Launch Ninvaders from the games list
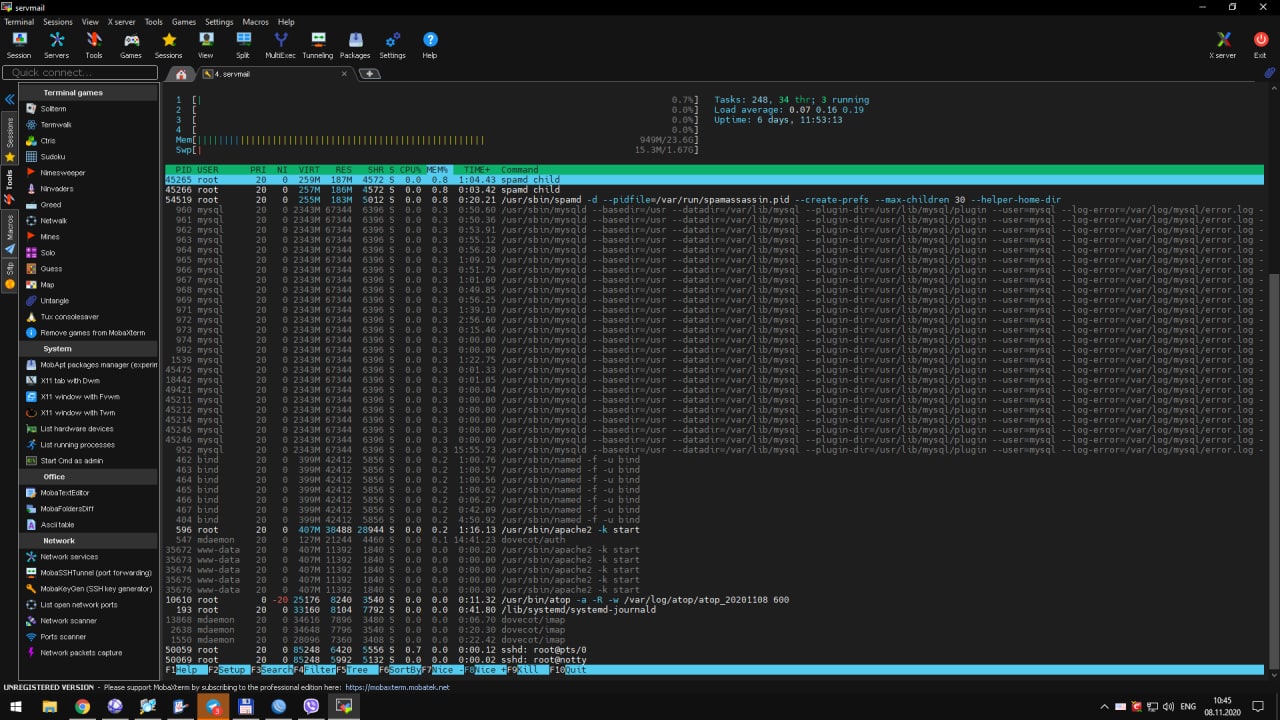Image resolution: width=1280 pixels, height=720 pixels. [57, 188]
